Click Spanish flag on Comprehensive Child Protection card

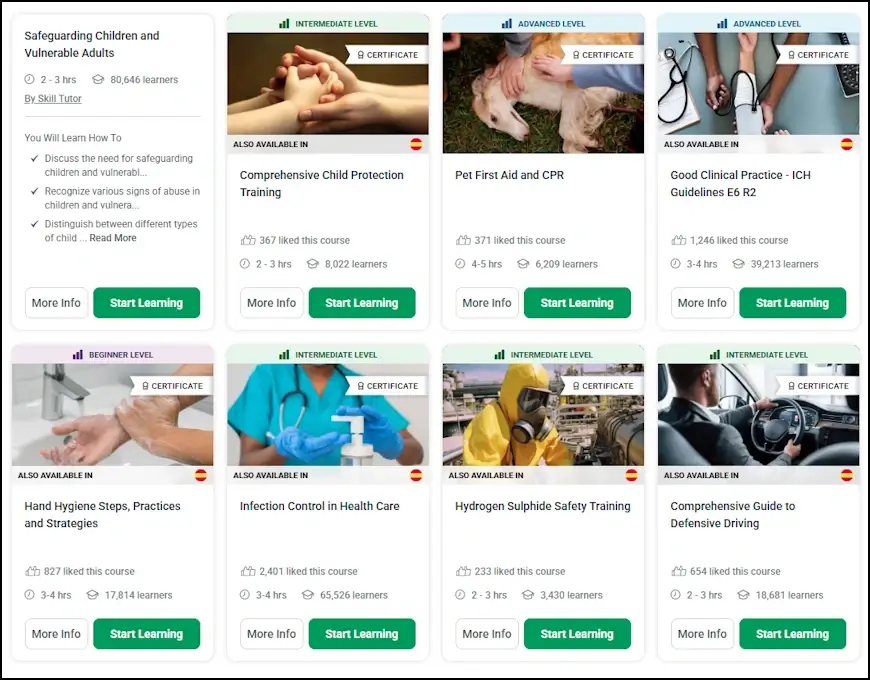point(416,144)
